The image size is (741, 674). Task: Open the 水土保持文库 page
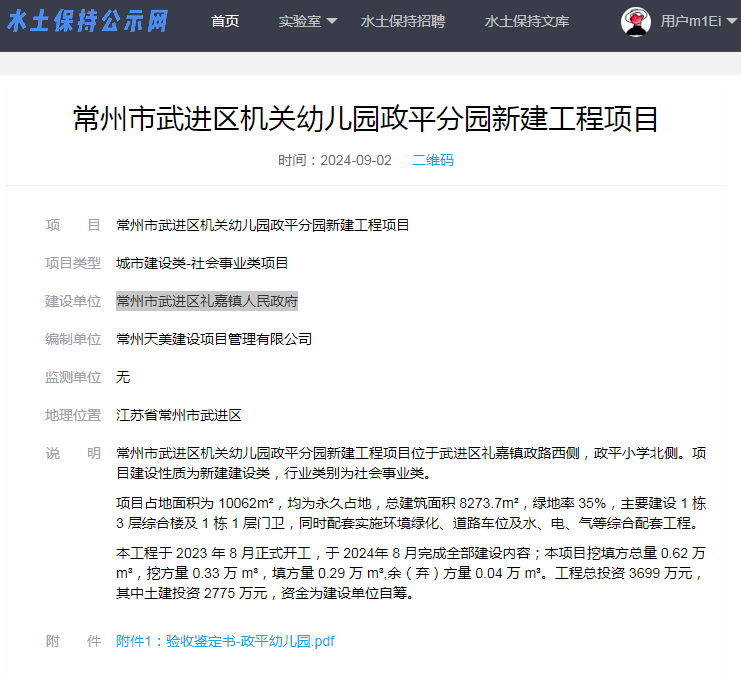tap(526, 21)
